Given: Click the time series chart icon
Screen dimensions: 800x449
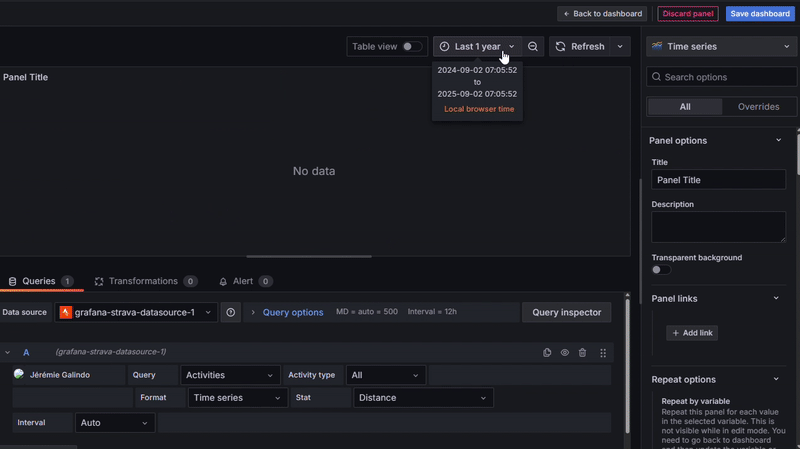Looking at the screenshot, I should pos(657,46).
